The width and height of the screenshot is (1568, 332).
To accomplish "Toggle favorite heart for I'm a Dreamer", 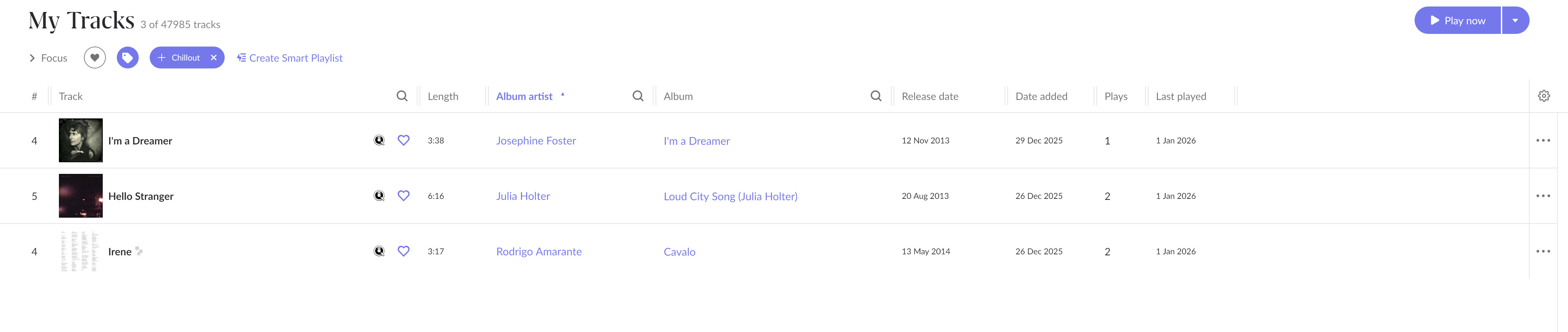I will pos(403,140).
